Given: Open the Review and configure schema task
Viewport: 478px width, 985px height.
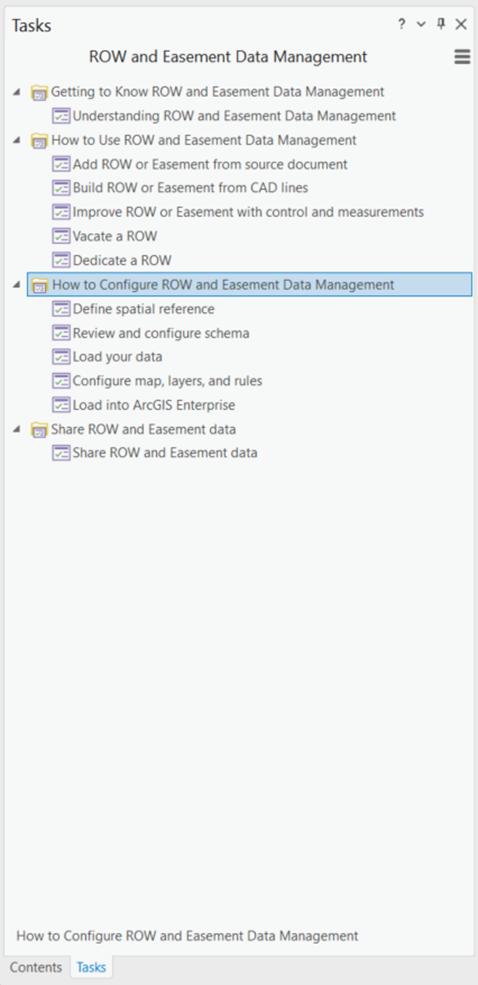Looking at the screenshot, I should point(161,333).
